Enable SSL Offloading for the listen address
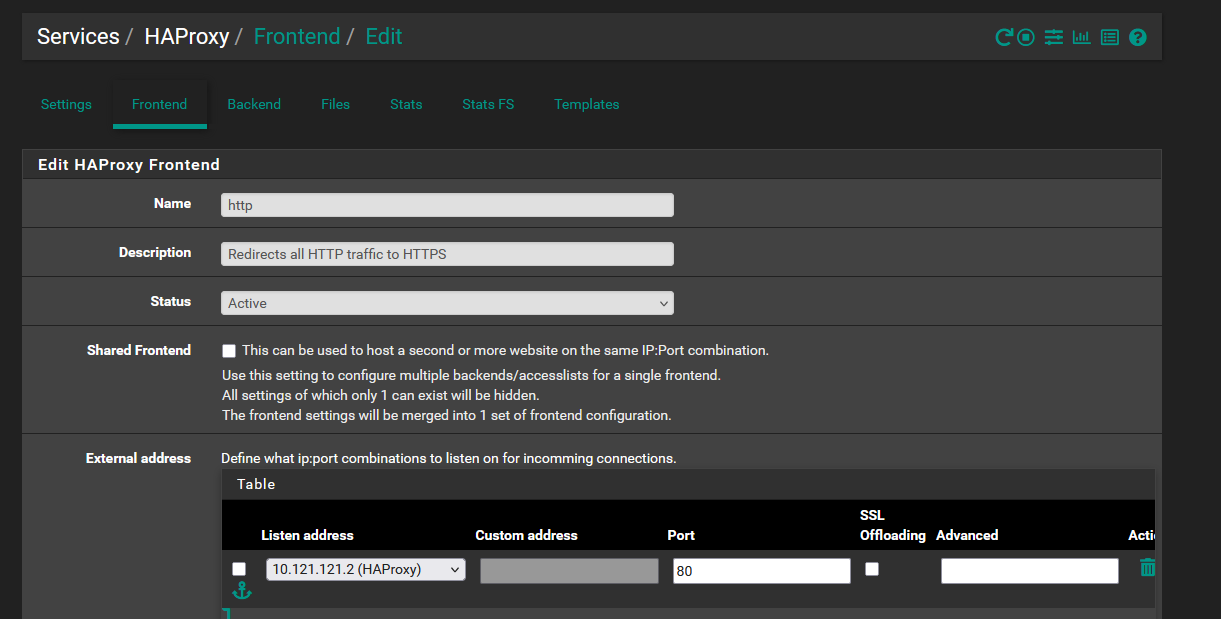The width and height of the screenshot is (1221, 619). click(x=871, y=568)
